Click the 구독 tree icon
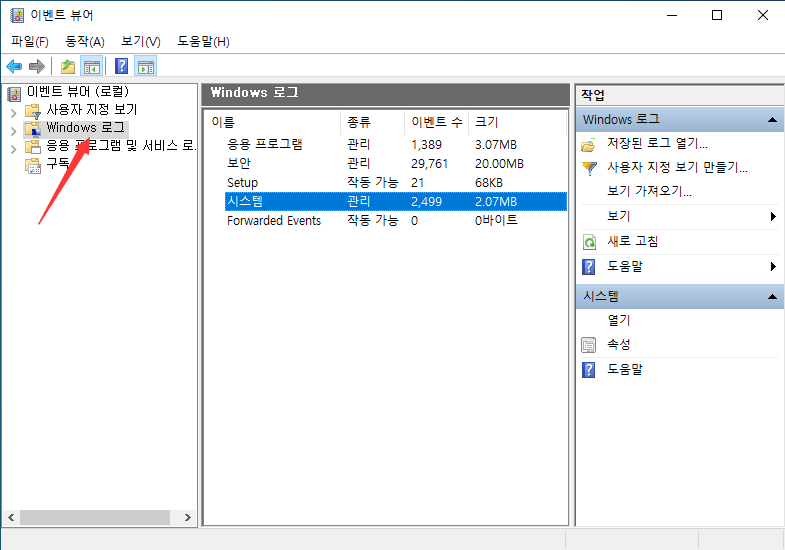The image size is (785, 550). click(x=33, y=165)
